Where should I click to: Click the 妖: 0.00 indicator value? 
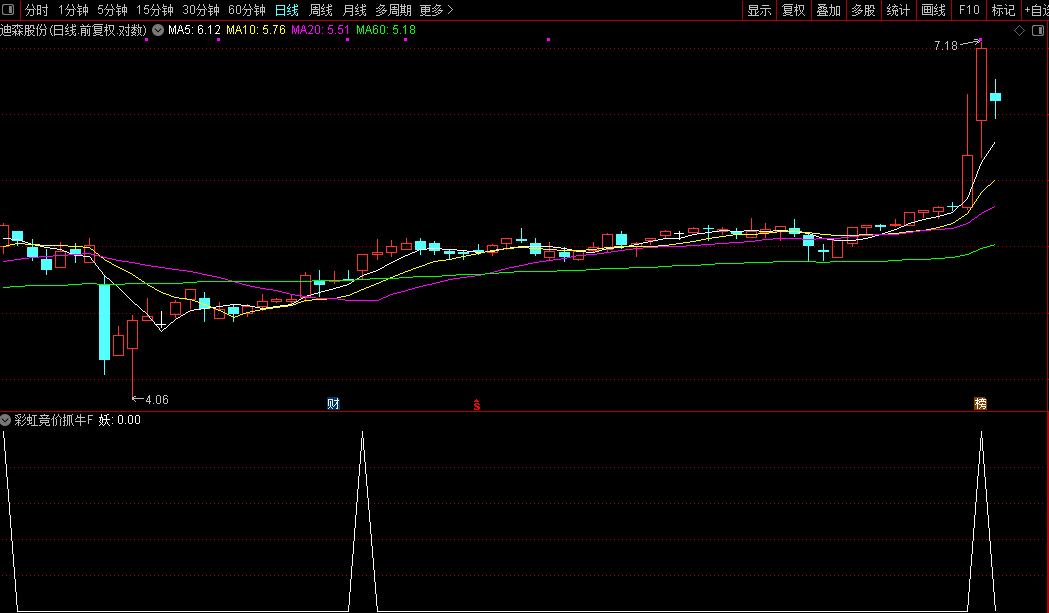(120, 420)
